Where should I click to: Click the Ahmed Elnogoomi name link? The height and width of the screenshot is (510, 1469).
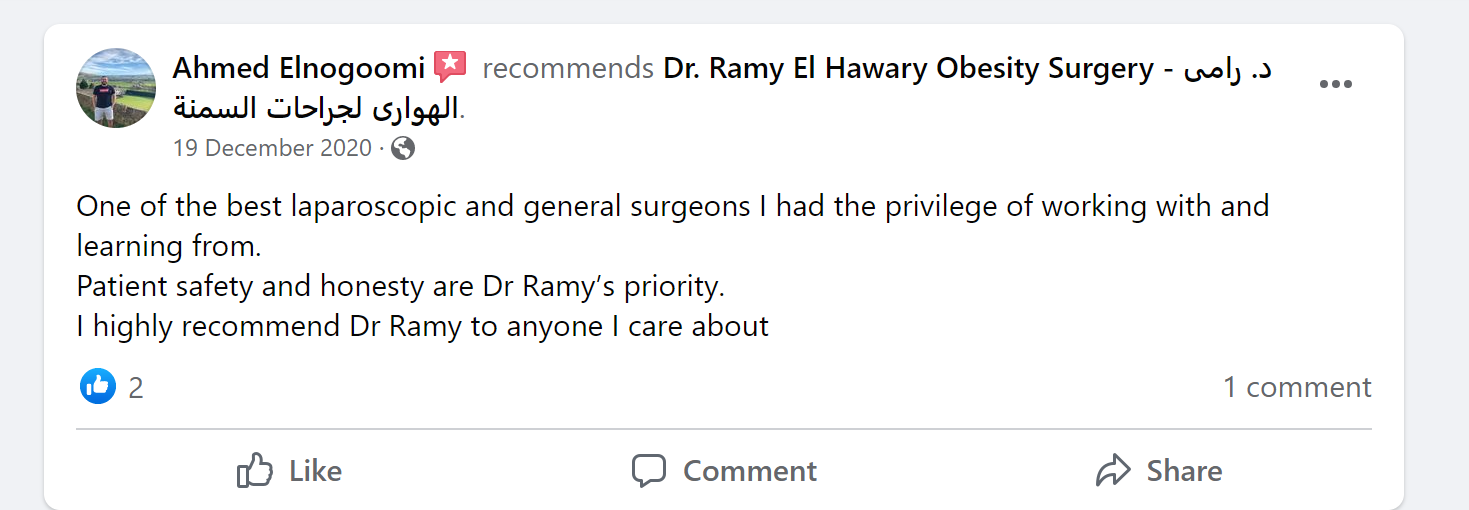(298, 69)
